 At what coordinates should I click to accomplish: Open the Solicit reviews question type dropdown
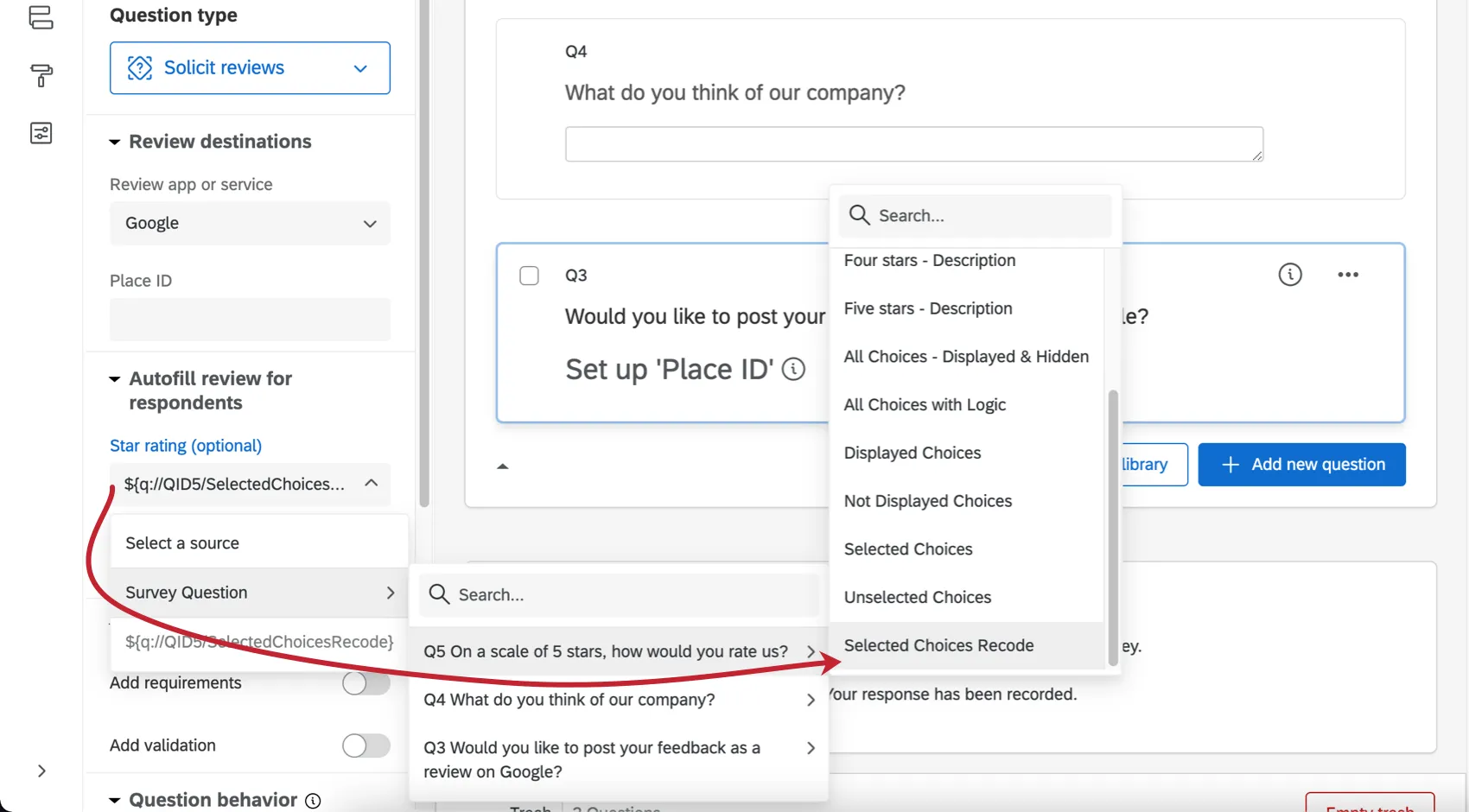tap(250, 67)
